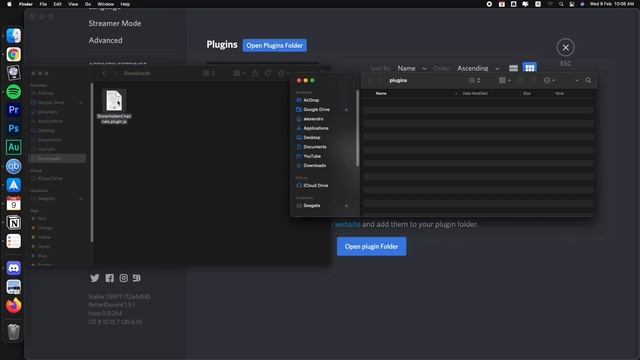Viewport: 640px width, 360px height.
Task: Open the Window menu in the menu bar
Action: pyautogui.click(x=106, y=4)
